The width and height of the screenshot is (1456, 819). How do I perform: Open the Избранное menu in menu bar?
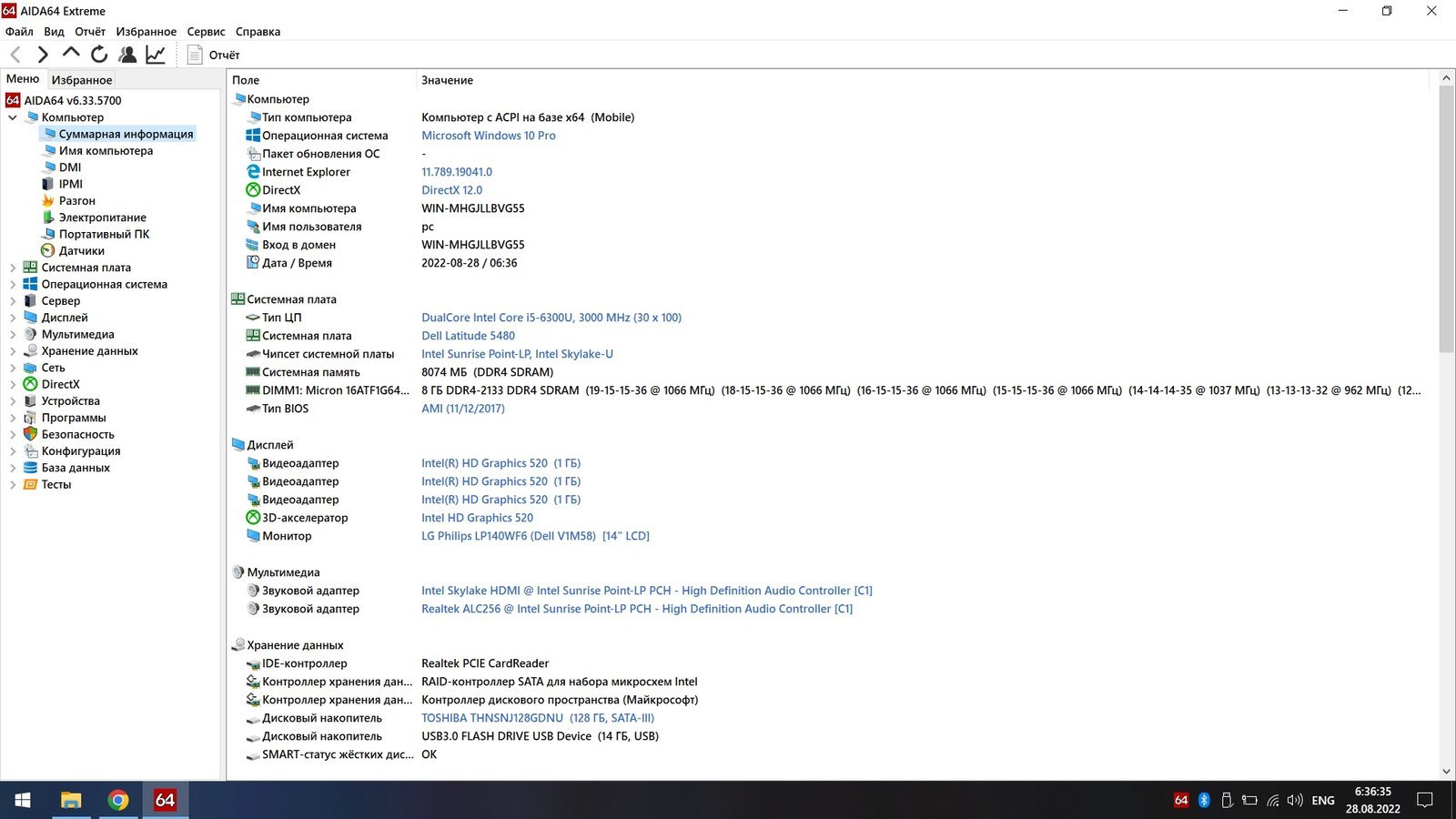coord(146,31)
